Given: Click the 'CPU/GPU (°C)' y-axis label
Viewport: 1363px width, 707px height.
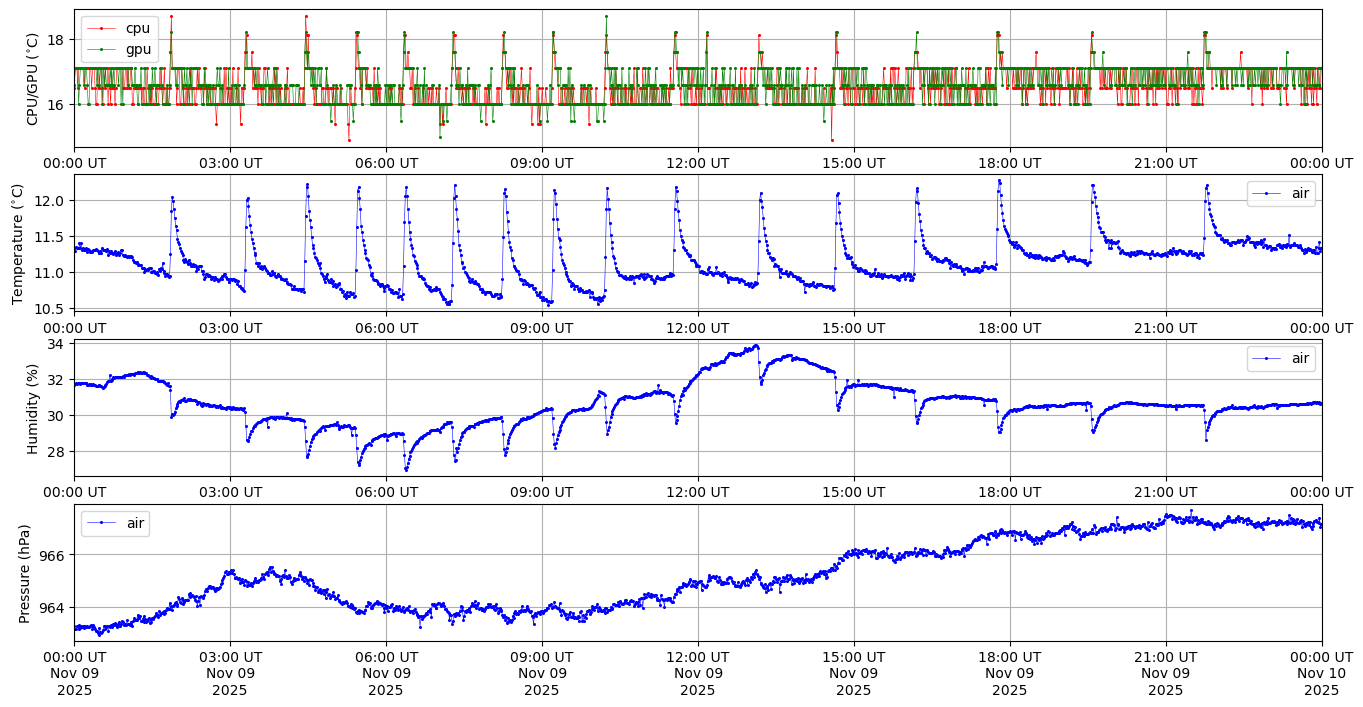Looking at the screenshot, I should point(32,79).
